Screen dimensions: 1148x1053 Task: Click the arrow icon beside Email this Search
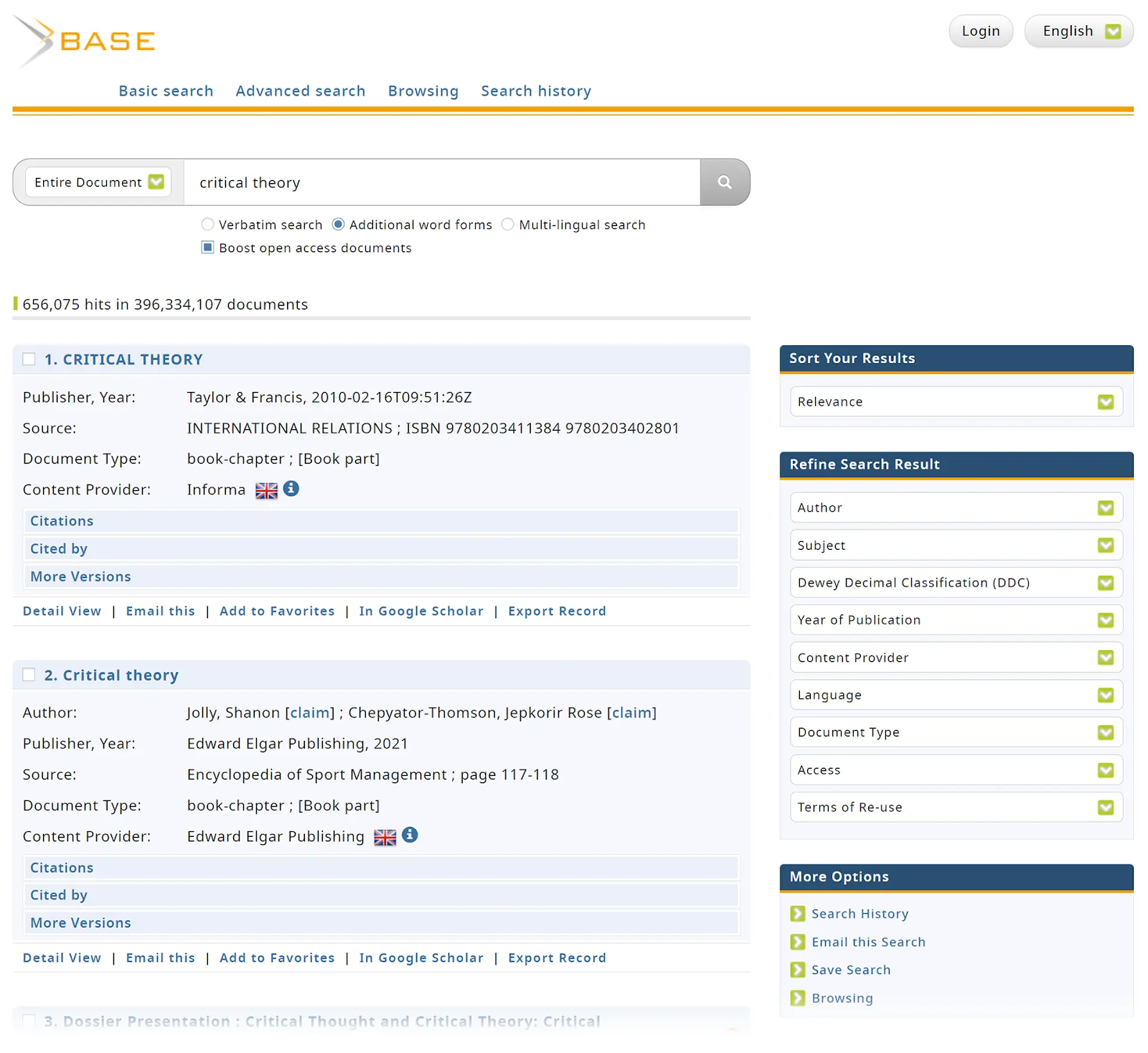click(x=798, y=942)
